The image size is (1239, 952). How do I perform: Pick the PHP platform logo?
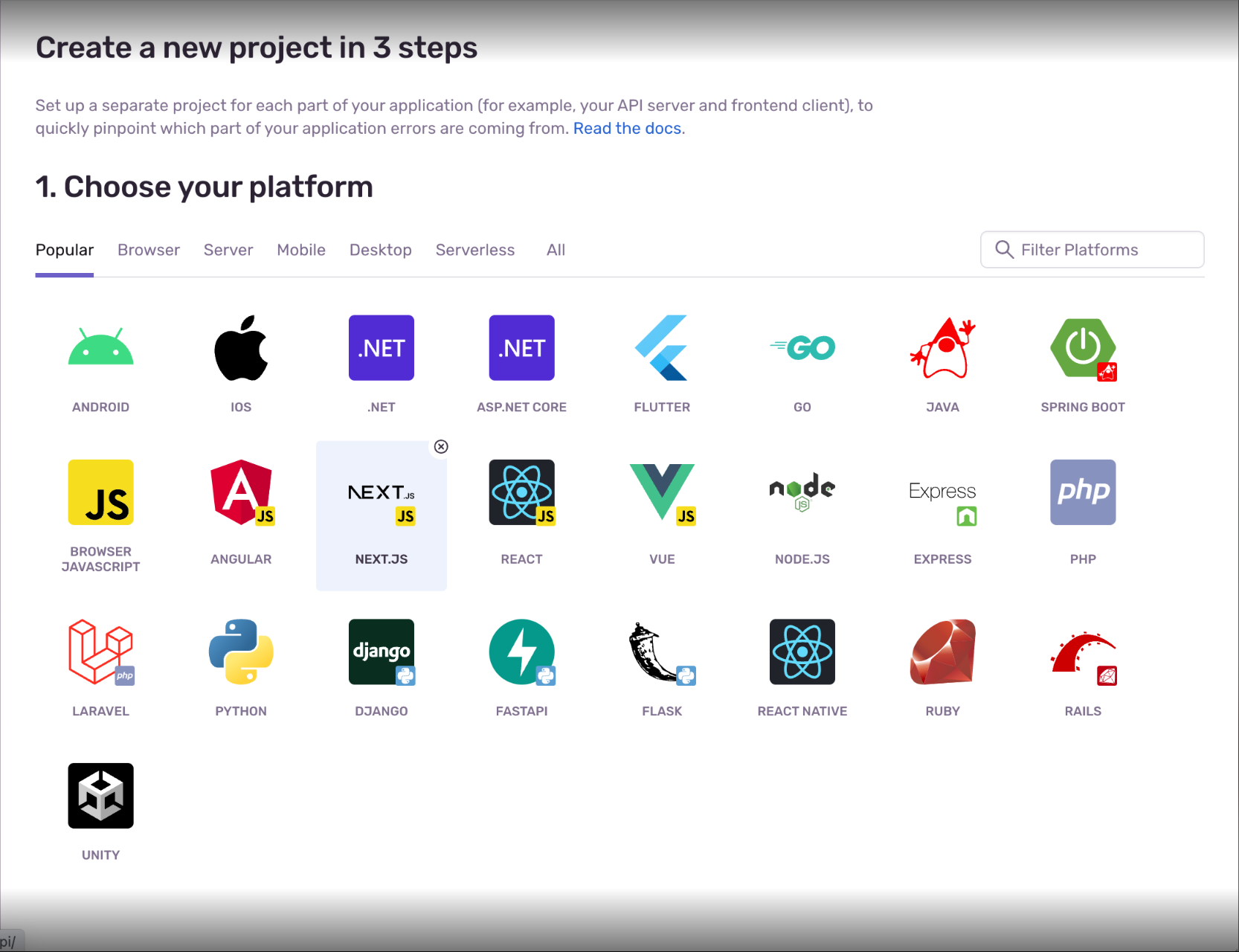click(x=1083, y=492)
